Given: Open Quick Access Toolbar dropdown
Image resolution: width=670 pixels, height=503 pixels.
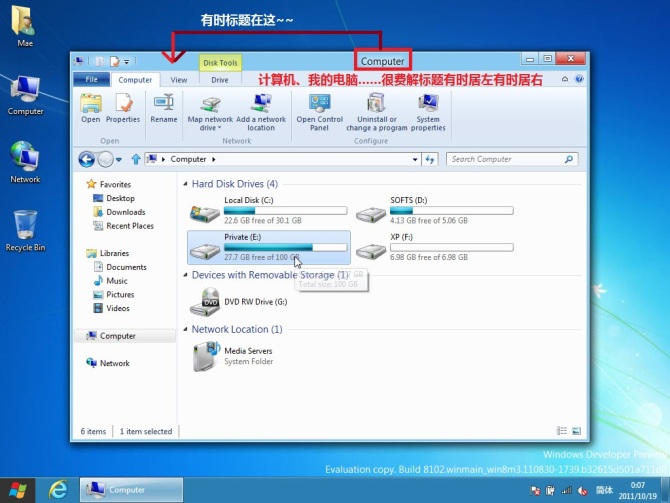Looking at the screenshot, I should tap(126, 62).
